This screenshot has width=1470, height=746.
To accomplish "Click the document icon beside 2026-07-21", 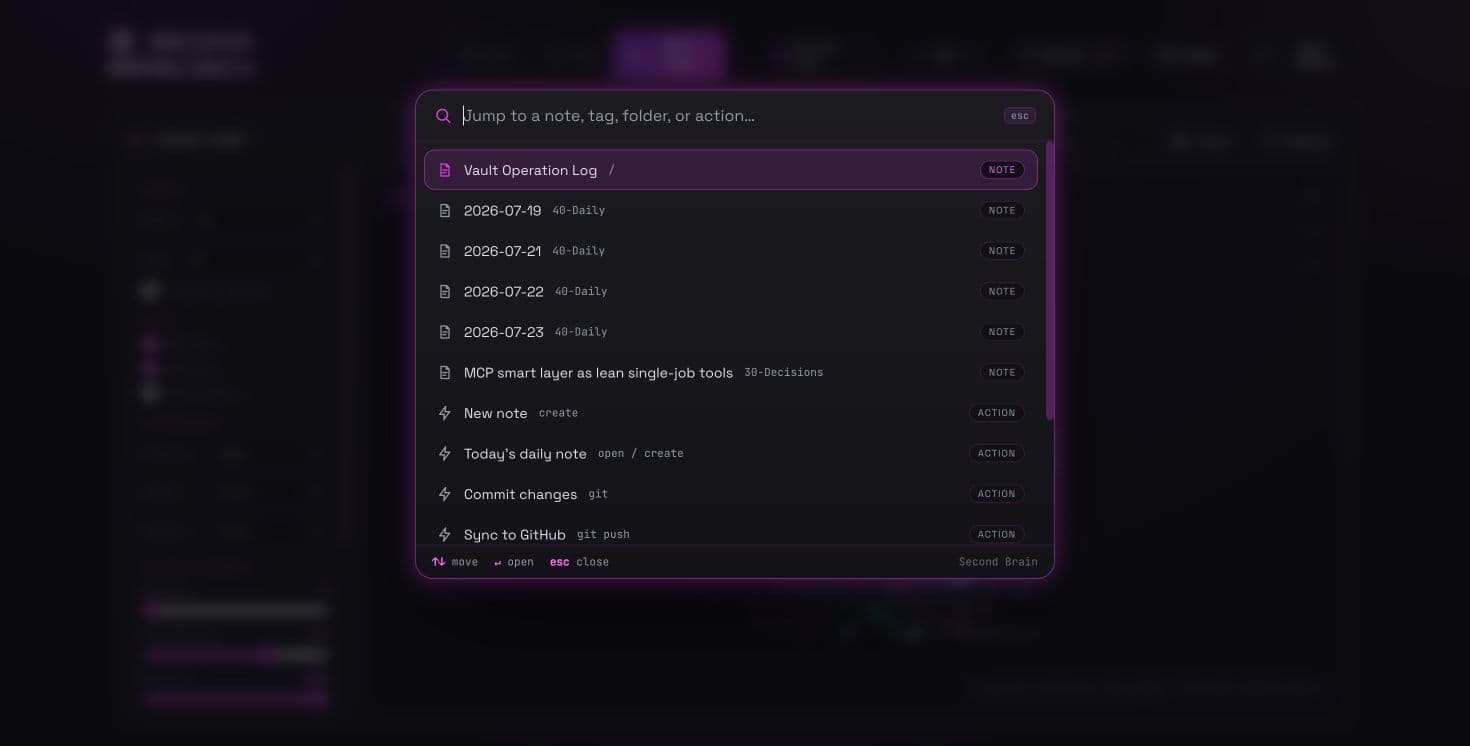I will 445,251.
